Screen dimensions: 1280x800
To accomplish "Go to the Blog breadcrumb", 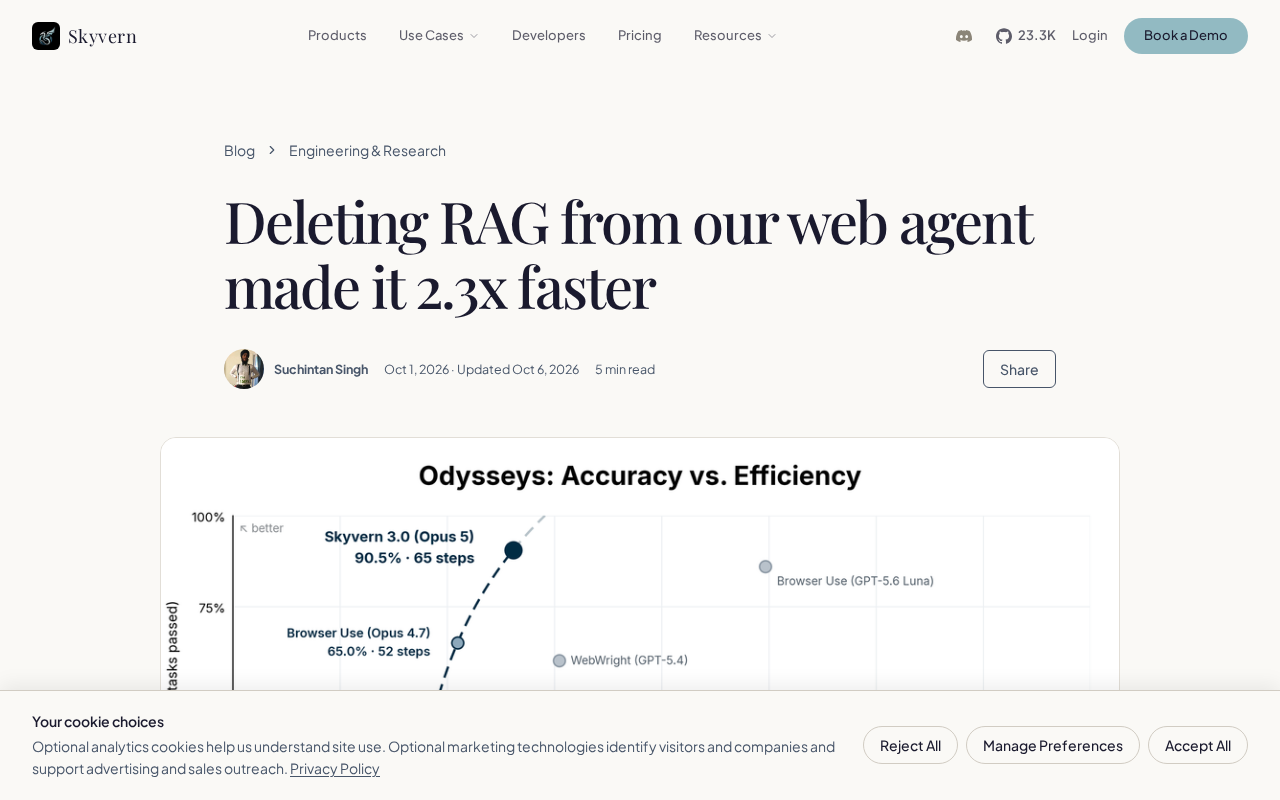I will 239,151.
